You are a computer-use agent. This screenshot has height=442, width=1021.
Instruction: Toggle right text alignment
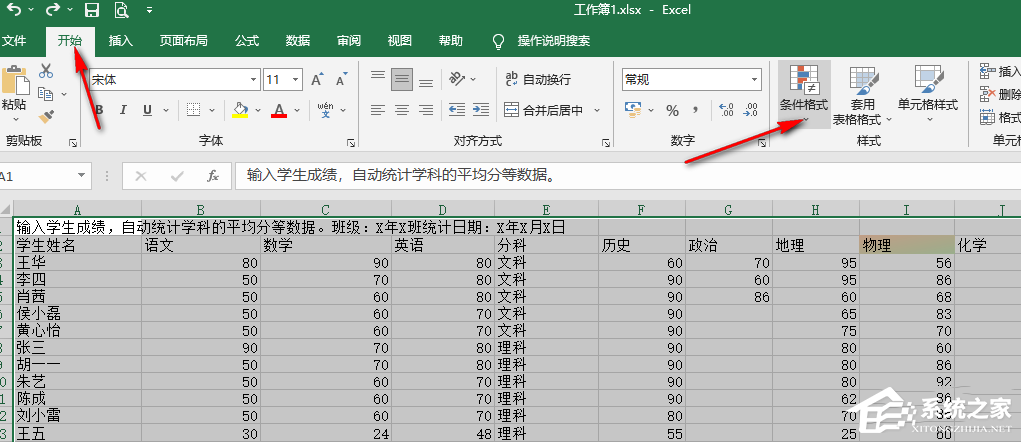(x=426, y=109)
